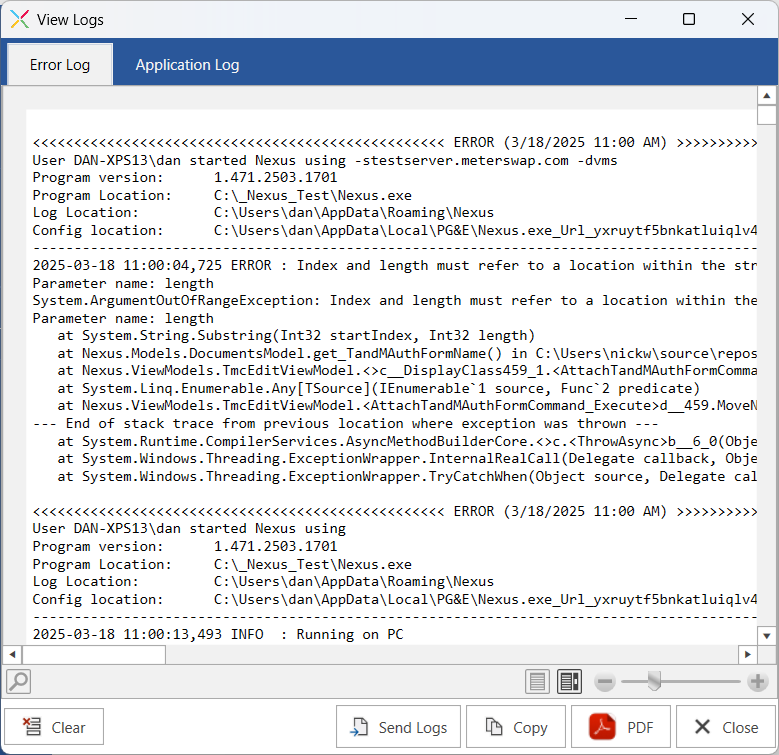Click the '2025-03-18 11:00:04,725 ERROR' line
The image size is (779, 755).
(394, 266)
